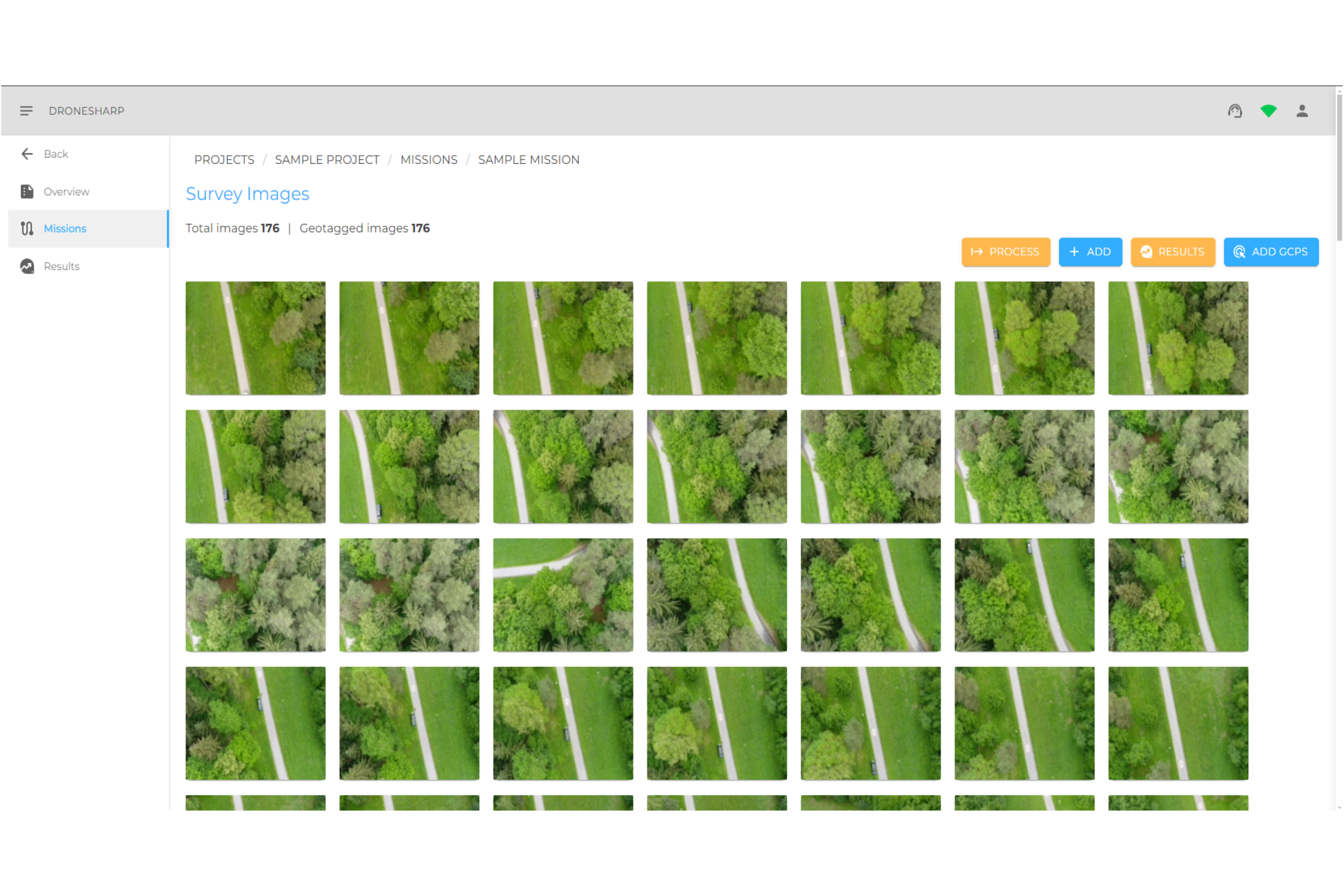Open fifth thumbnail in the third row
The height and width of the screenshot is (896, 1344).
pos(870,595)
